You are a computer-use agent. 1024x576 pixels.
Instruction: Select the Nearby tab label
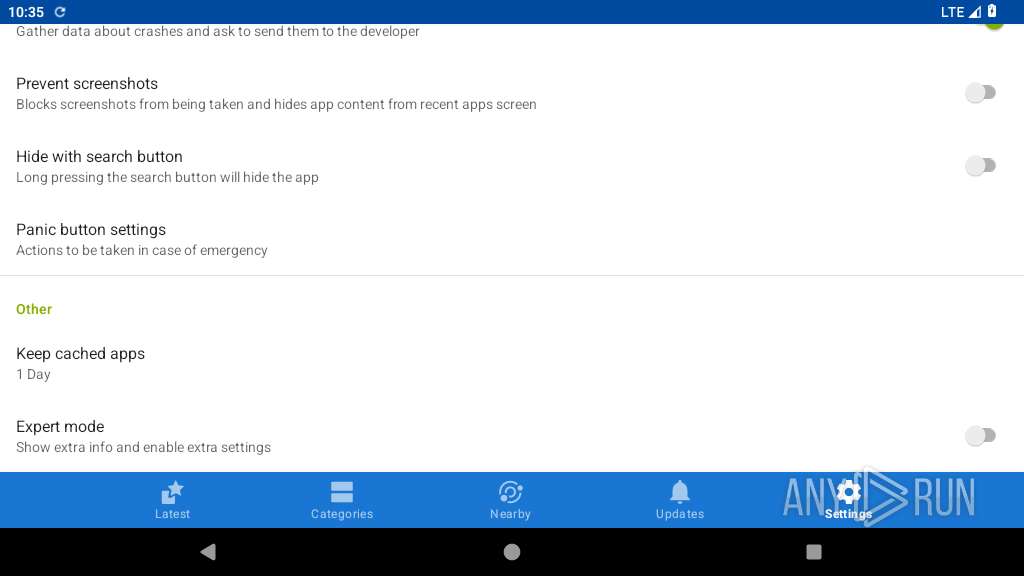click(511, 514)
